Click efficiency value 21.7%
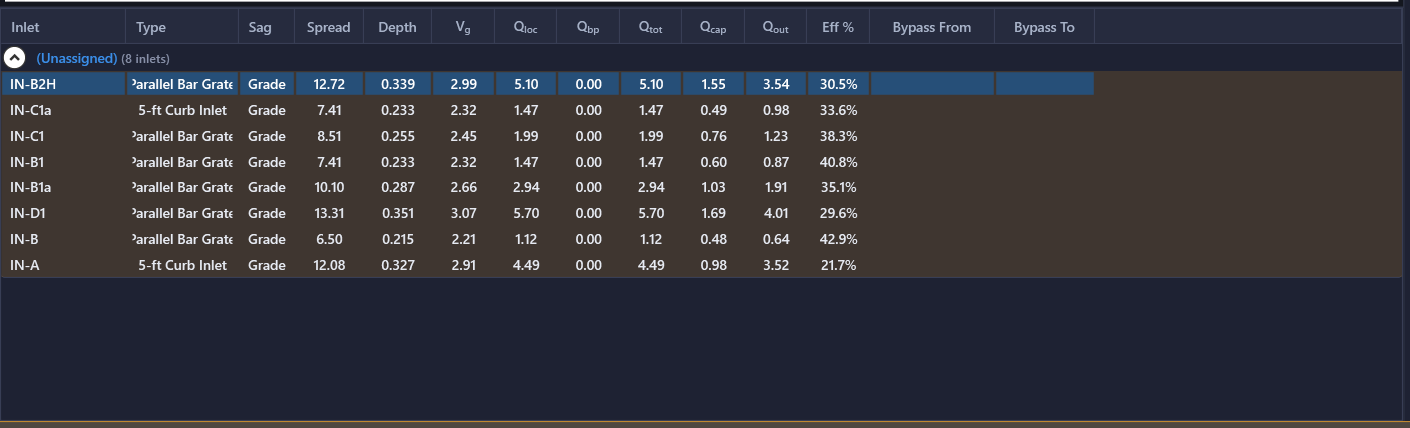Screen dimensions: 1410x428 pos(838,265)
